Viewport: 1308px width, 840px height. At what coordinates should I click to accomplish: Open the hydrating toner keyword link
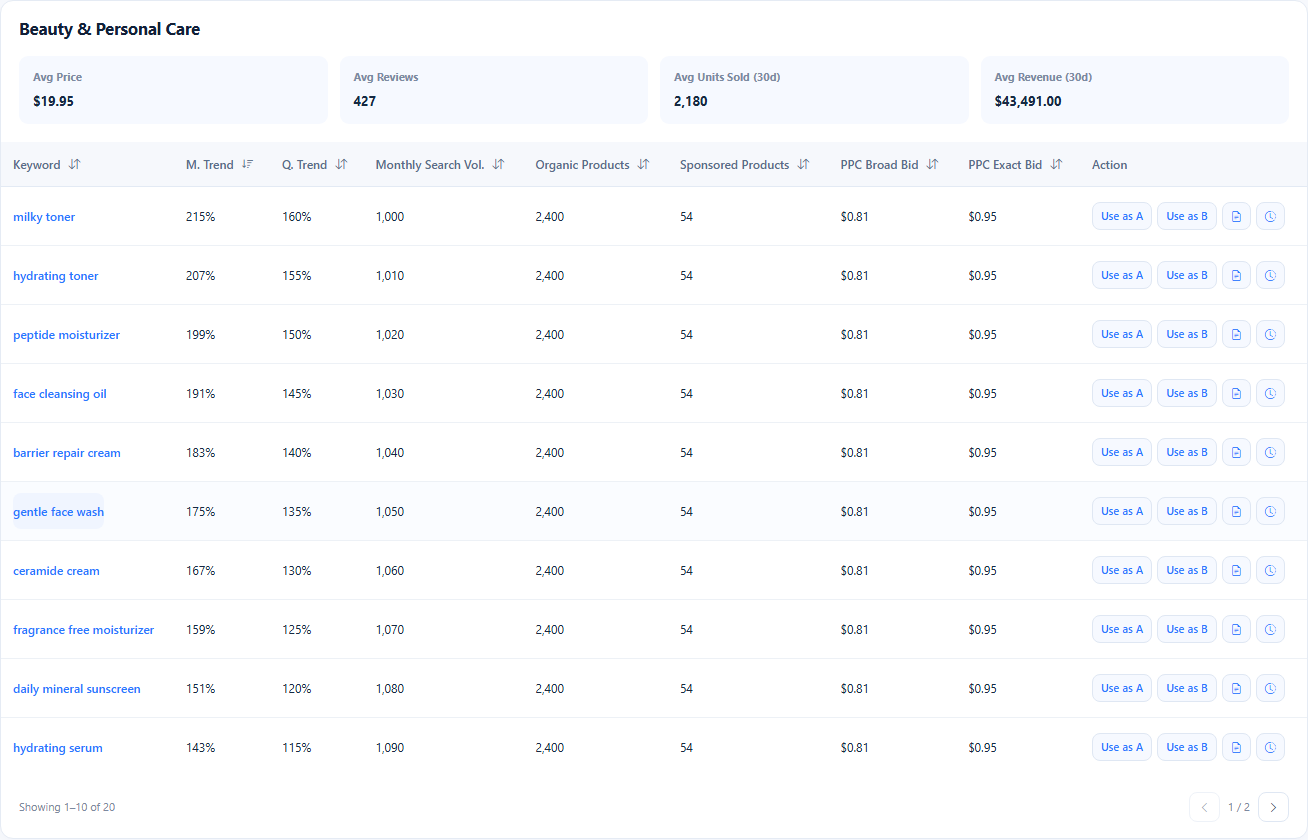[56, 276]
